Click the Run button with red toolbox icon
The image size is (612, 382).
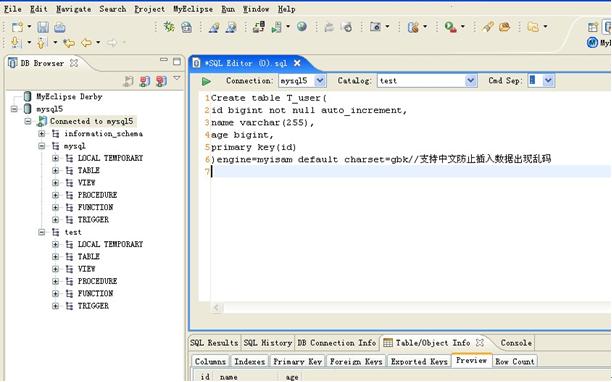(x=450, y=27)
